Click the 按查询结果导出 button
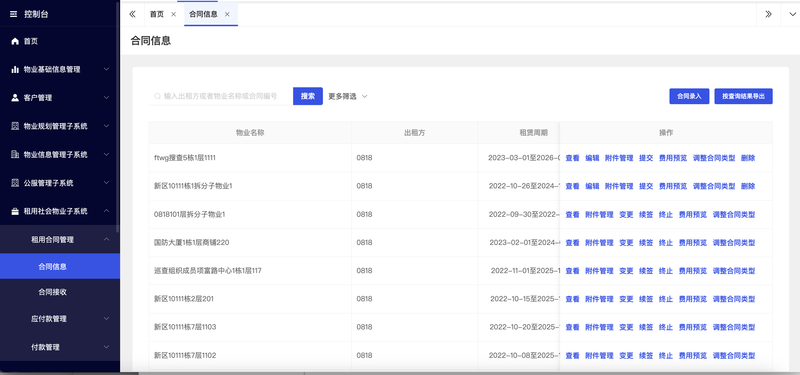Image resolution: width=800 pixels, height=375 pixels. click(x=743, y=96)
